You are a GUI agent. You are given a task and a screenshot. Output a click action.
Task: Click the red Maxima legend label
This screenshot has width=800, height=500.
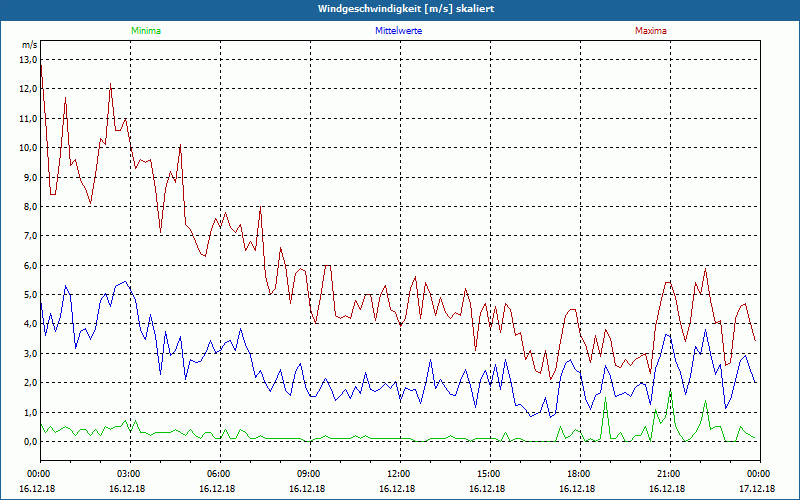[651, 31]
